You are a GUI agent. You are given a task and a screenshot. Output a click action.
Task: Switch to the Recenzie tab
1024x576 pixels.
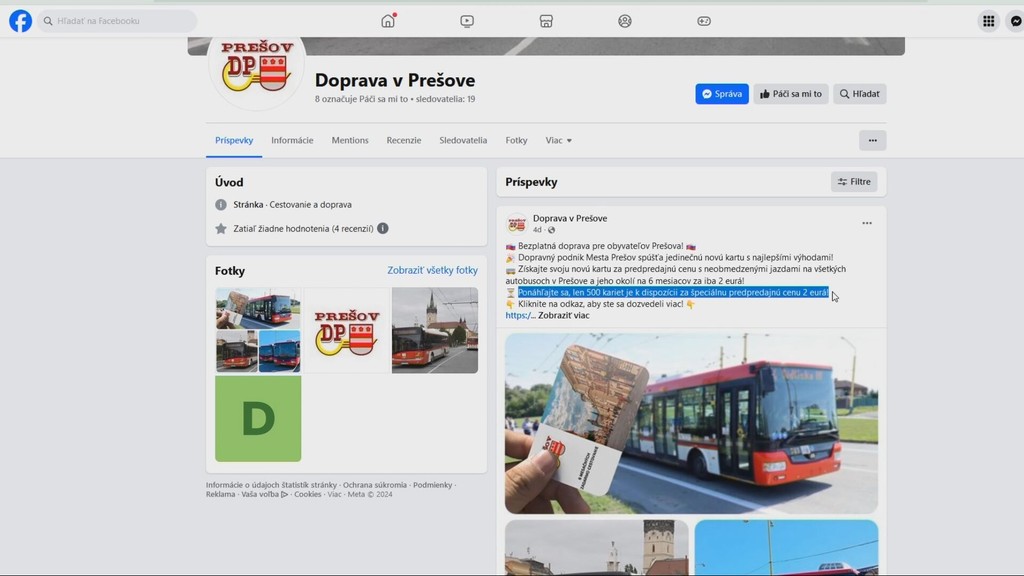pyautogui.click(x=403, y=140)
